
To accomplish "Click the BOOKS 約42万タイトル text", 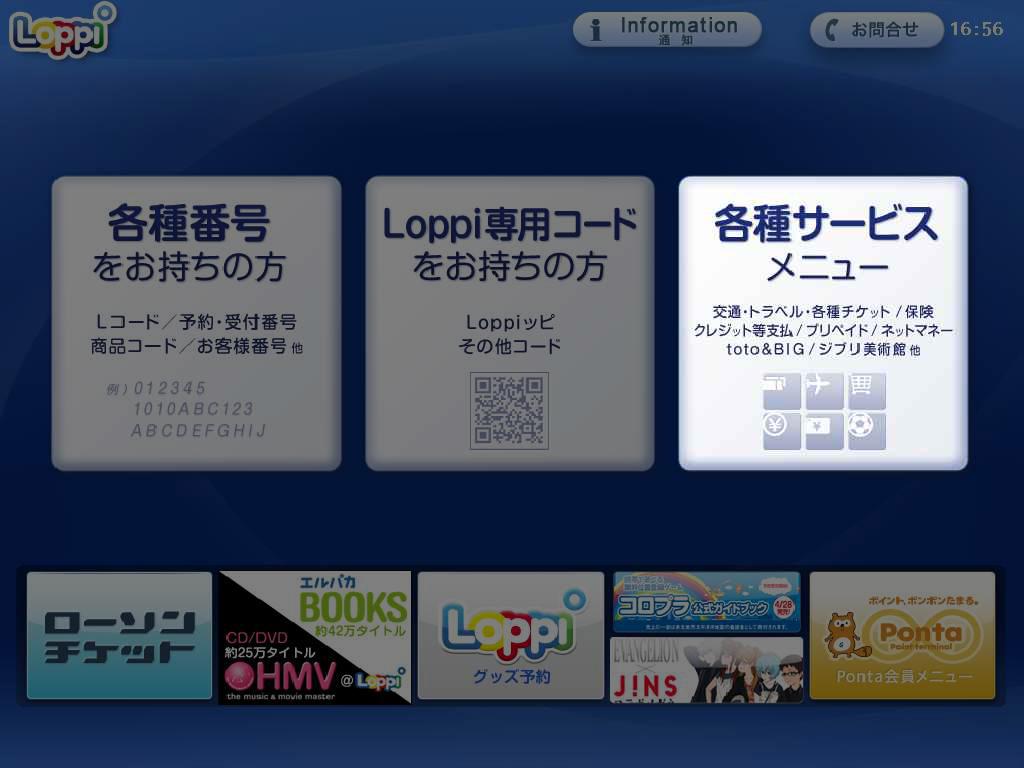I will (353, 613).
